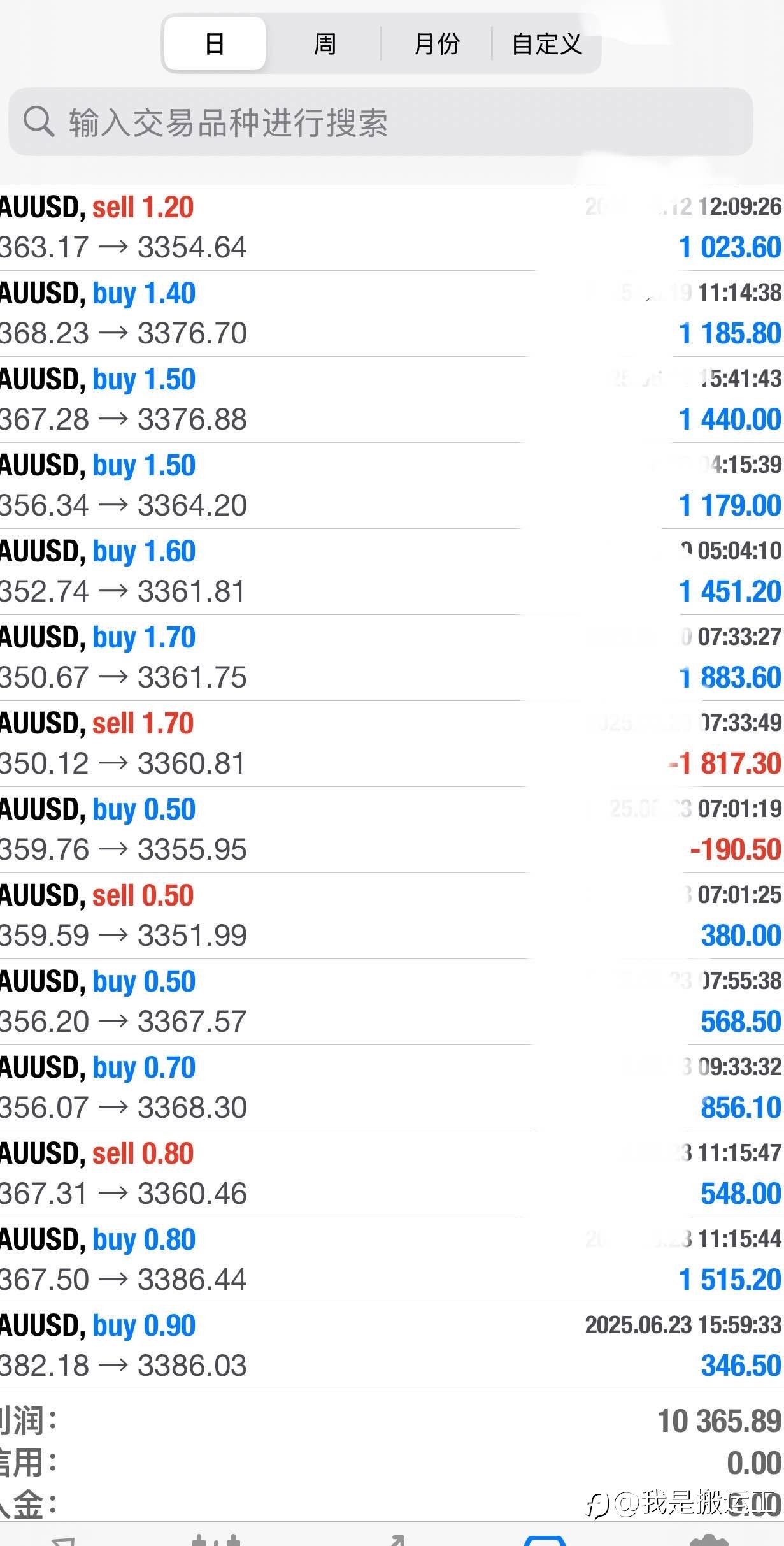Choose the 自定义 (custom) period tab
The width and height of the screenshot is (784, 1546).
pyautogui.click(x=547, y=43)
